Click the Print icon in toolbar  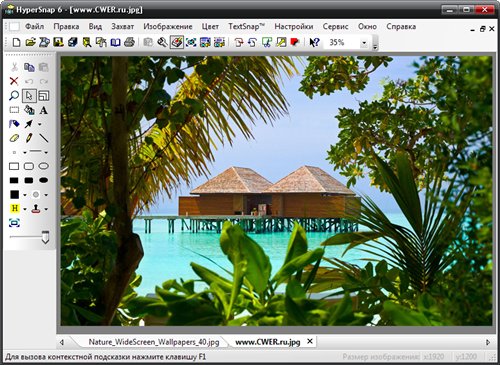pos(129,42)
